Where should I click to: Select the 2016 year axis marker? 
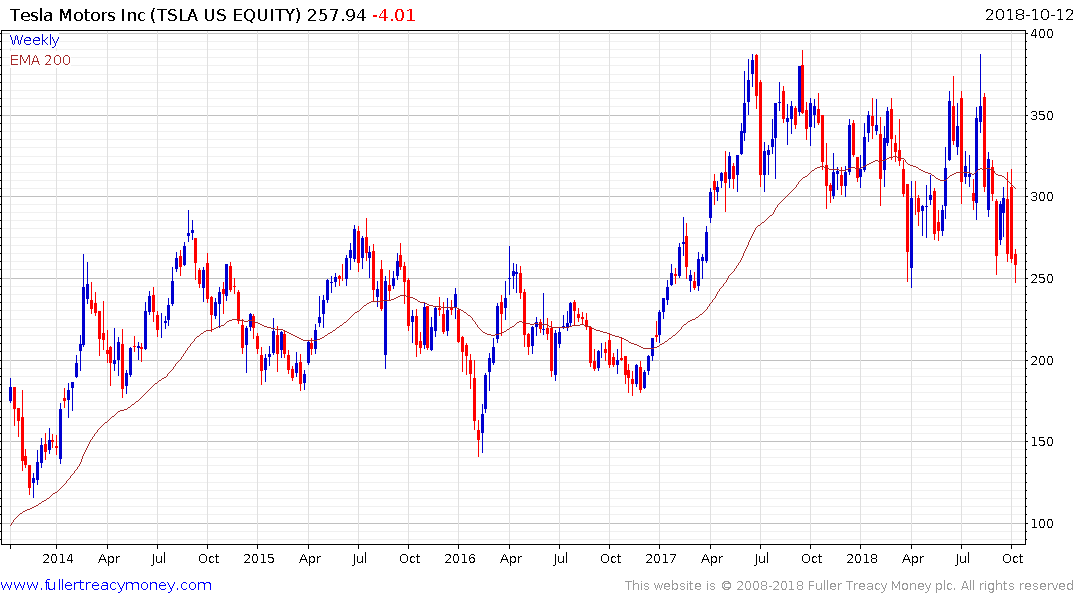pos(459,558)
